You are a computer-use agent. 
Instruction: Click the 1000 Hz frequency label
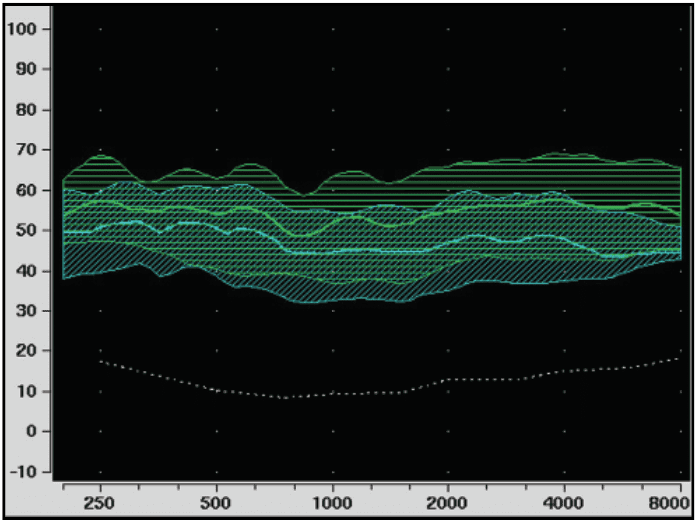[x=332, y=504]
